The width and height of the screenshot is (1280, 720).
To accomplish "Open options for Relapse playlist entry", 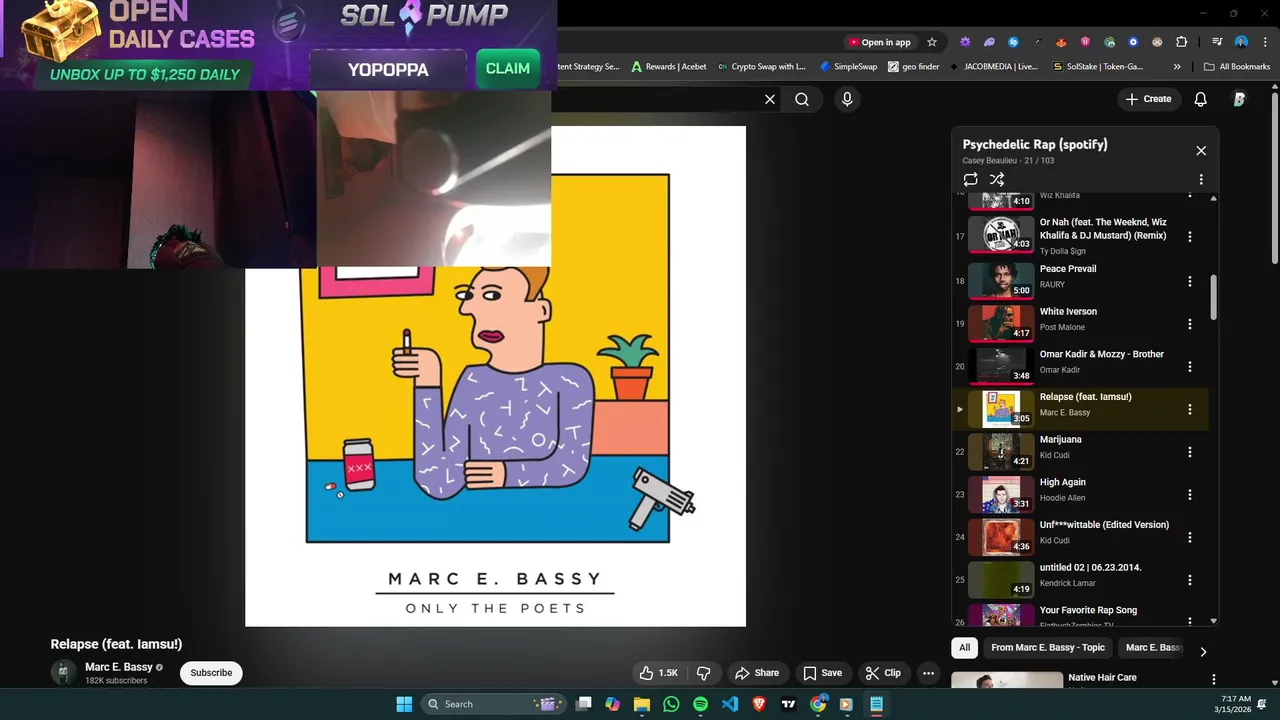I will click(x=1190, y=409).
